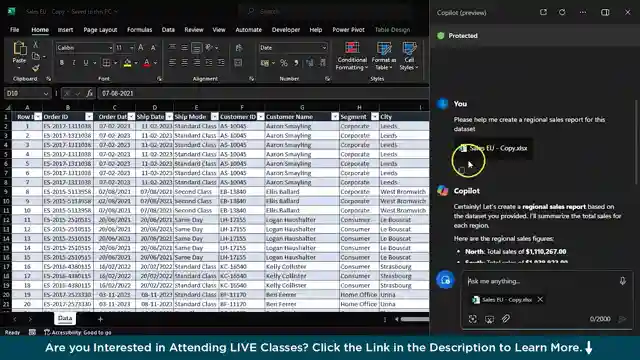Click the insert function fx icon
640x360 pixels.
coord(89,93)
